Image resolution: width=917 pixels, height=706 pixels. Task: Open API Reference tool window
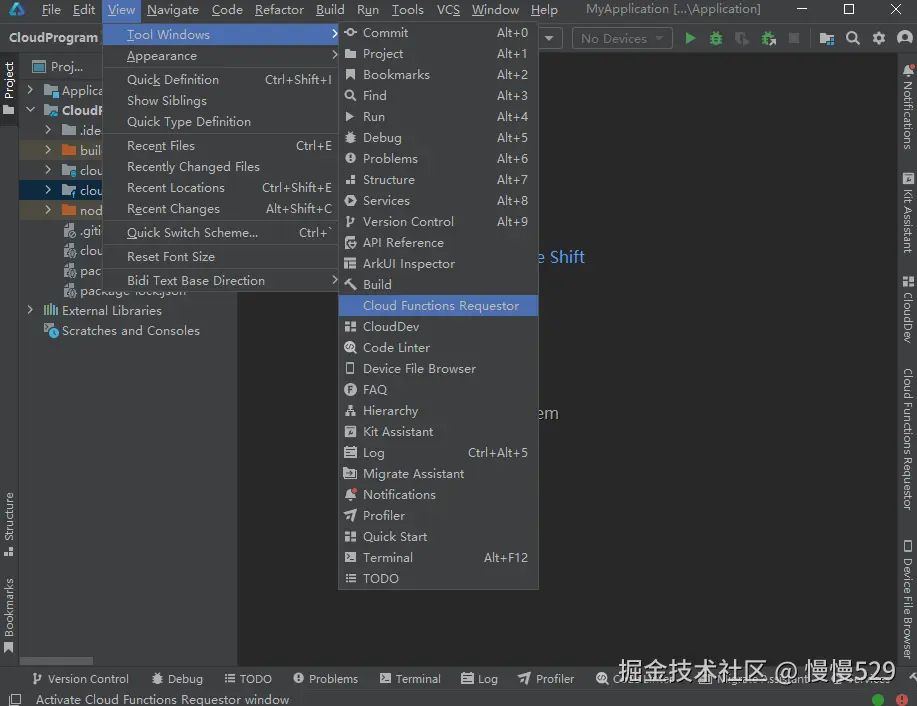click(438, 243)
